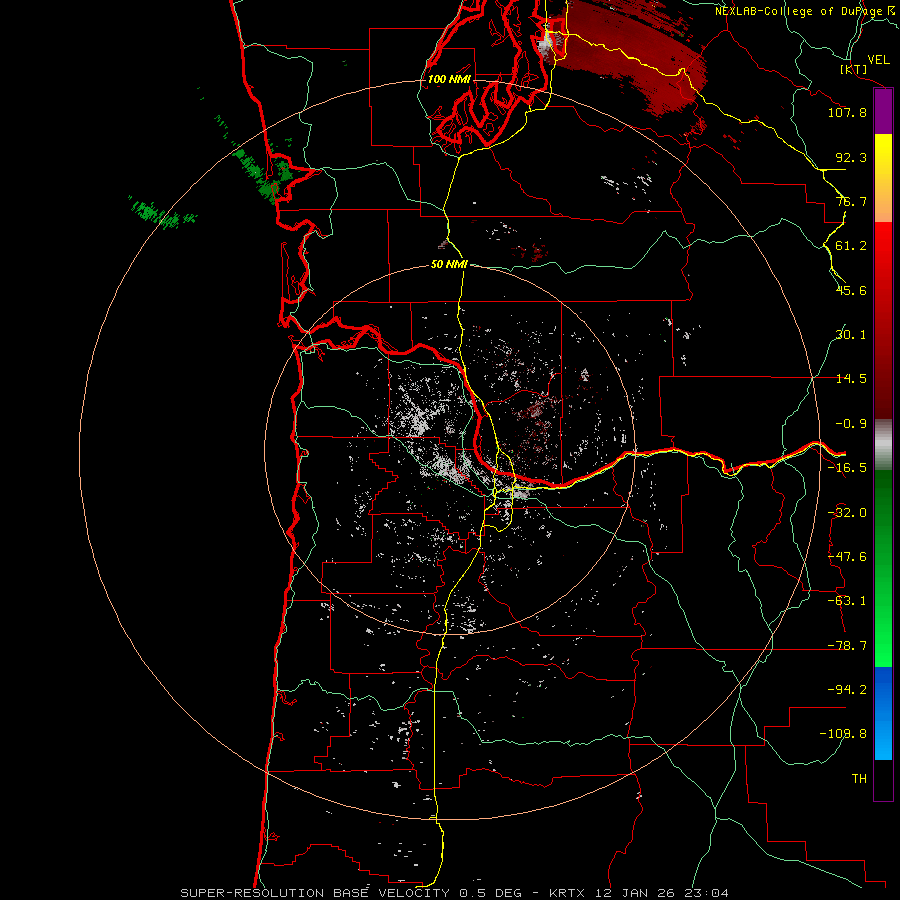This screenshot has height=900, width=900.
Task: Click the -16.5 scale value
Action: coord(847,468)
